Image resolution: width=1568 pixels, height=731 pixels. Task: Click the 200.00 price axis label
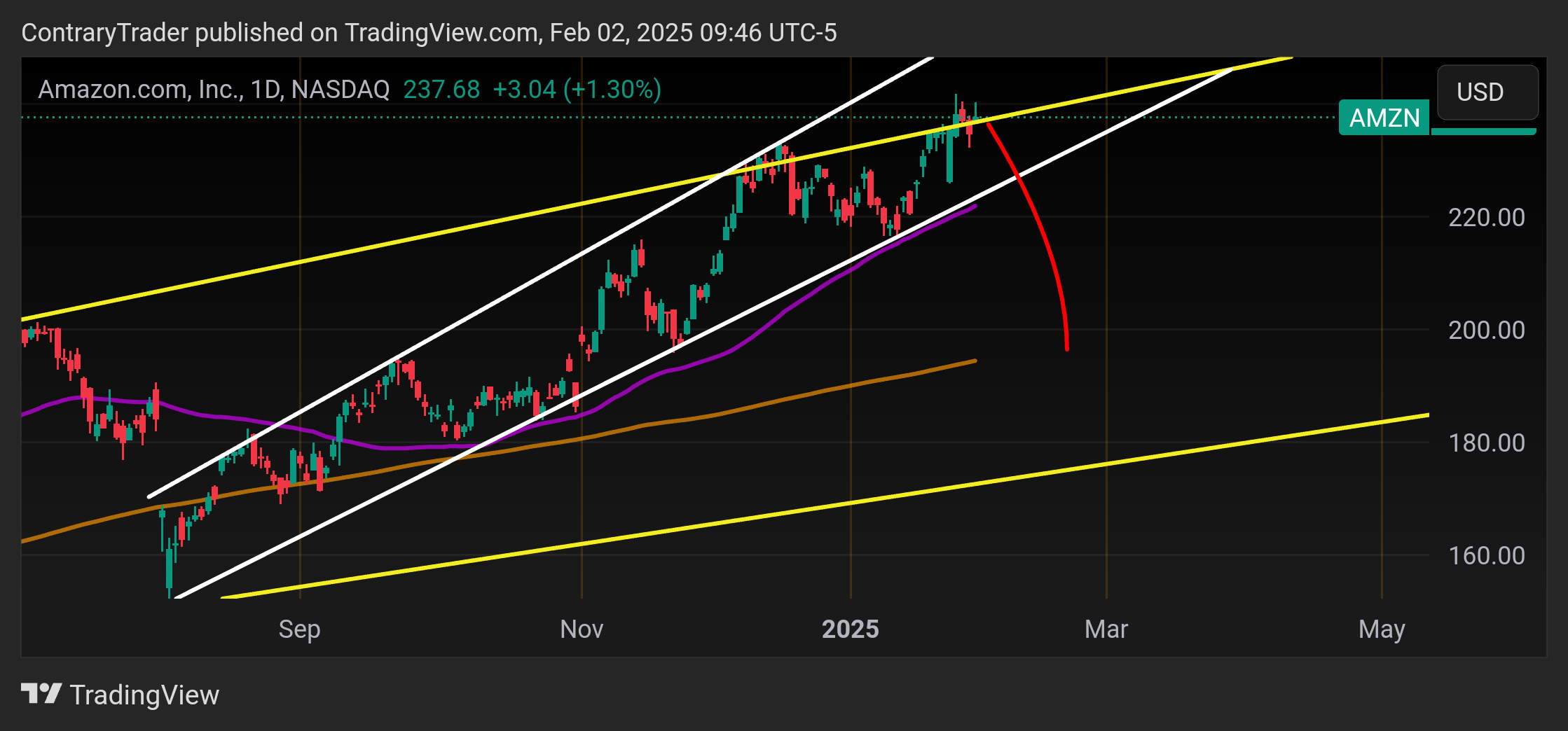point(1486,330)
